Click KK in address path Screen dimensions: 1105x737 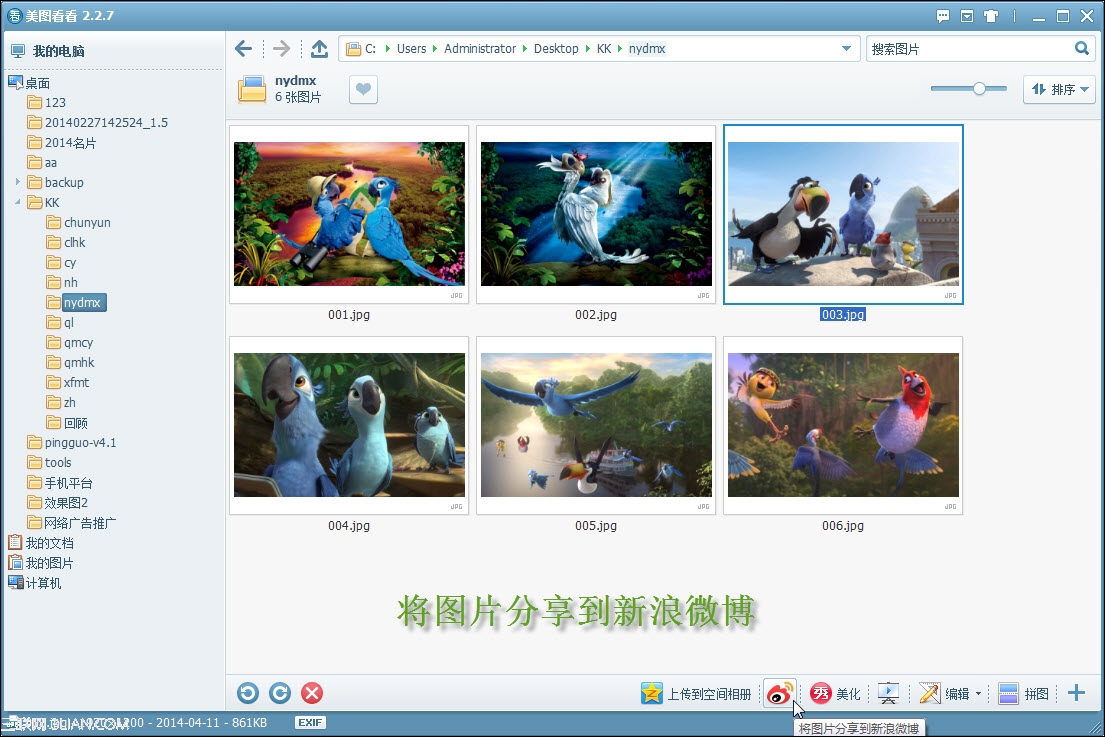pos(604,49)
